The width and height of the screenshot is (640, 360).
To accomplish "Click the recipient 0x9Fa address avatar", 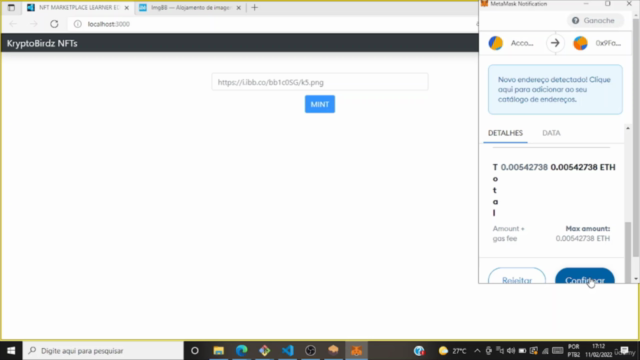I will (x=580, y=43).
